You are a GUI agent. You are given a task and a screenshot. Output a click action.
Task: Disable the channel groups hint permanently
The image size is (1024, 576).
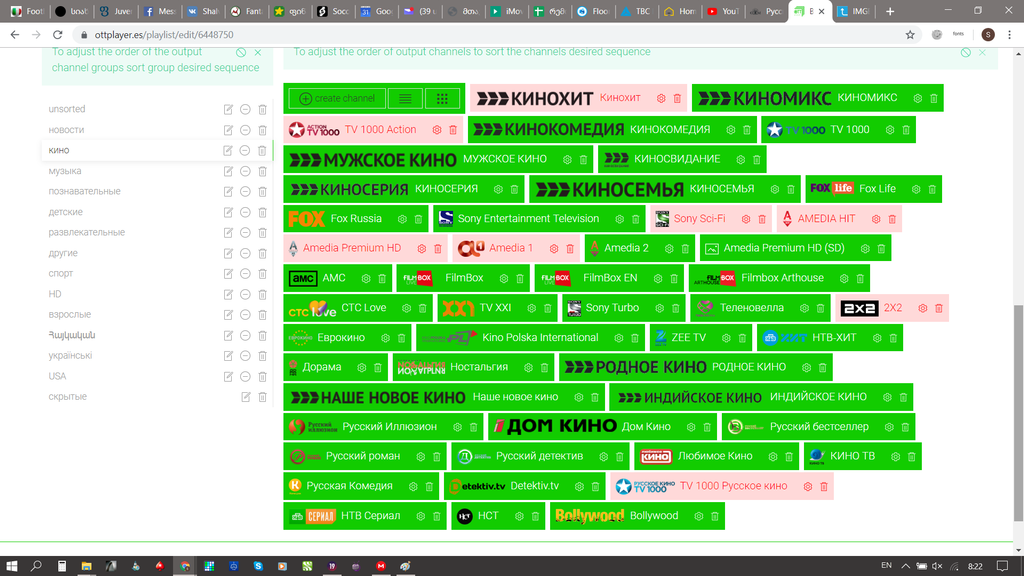pos(241,52)
